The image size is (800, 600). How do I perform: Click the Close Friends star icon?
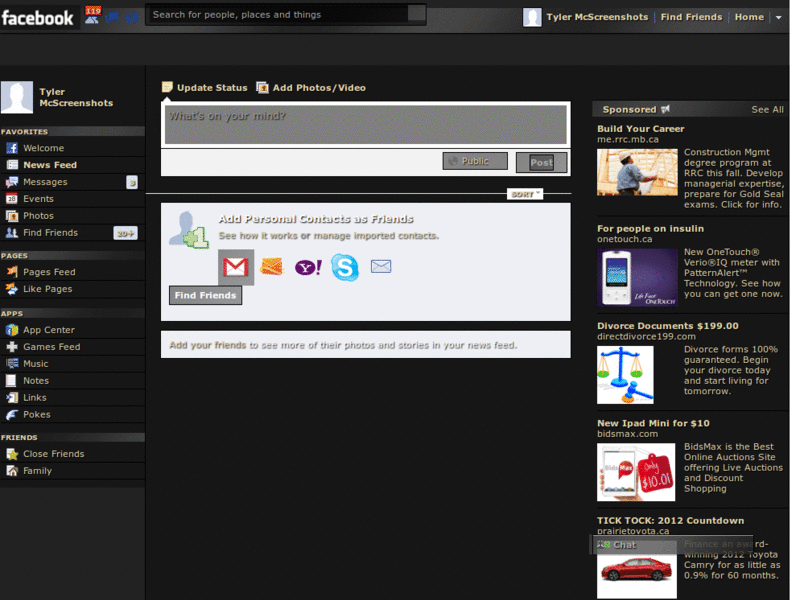12,454
